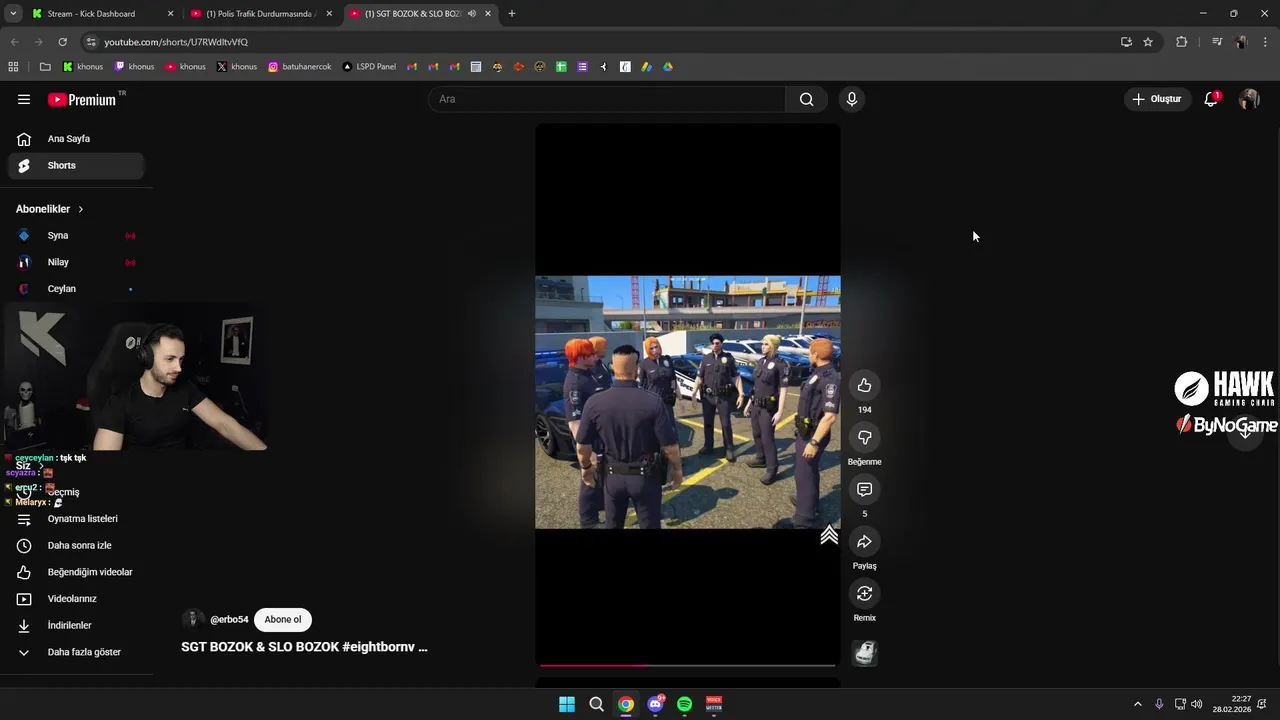Expand Abonelikler subscriptions section
Image resolution: width=1280 pixels, height=720 pixels.
[x=50, y=209]
